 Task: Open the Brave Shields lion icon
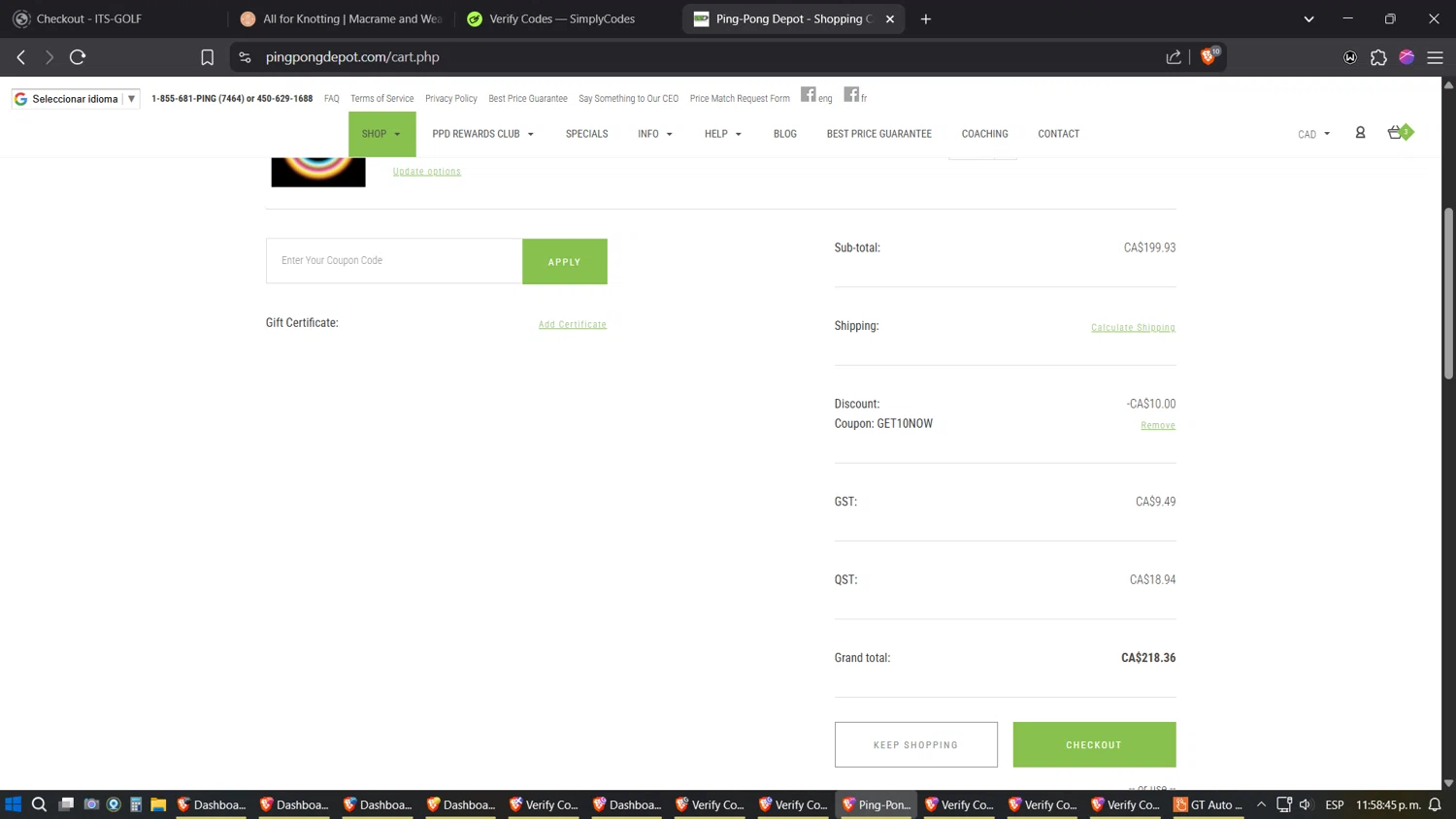[1208, 56]
